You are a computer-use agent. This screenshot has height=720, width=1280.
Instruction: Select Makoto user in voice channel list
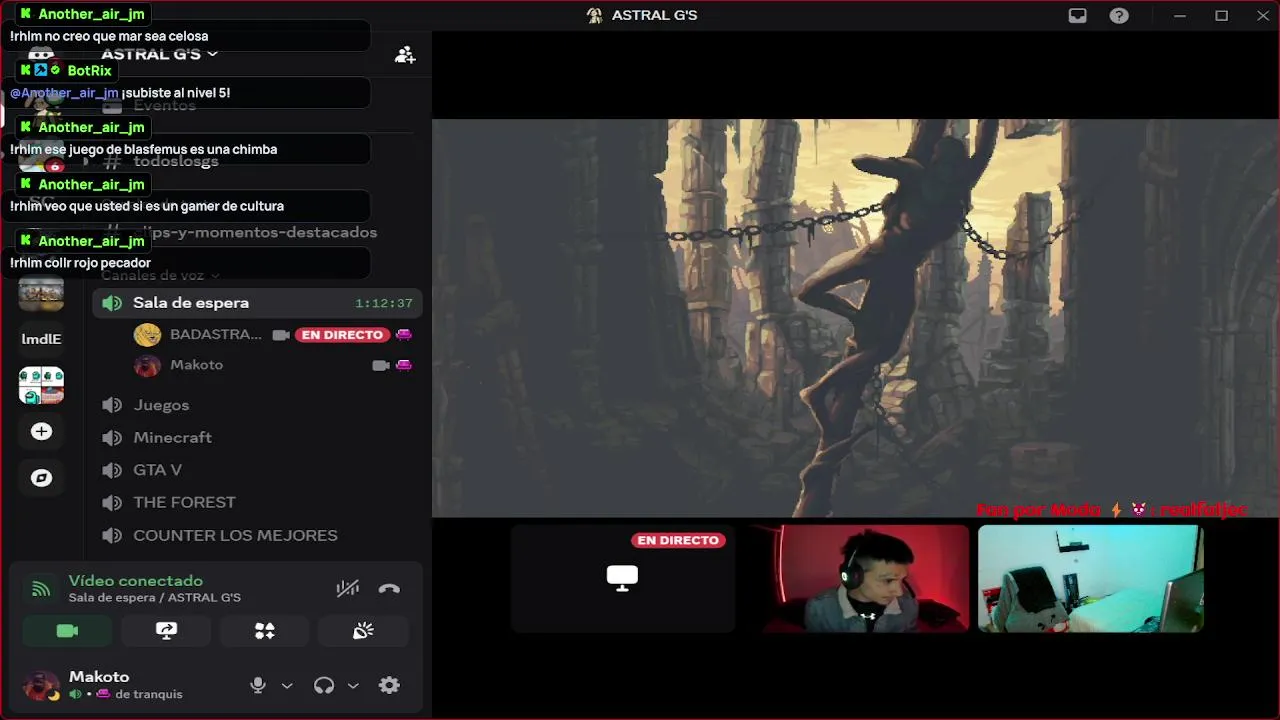196,365
